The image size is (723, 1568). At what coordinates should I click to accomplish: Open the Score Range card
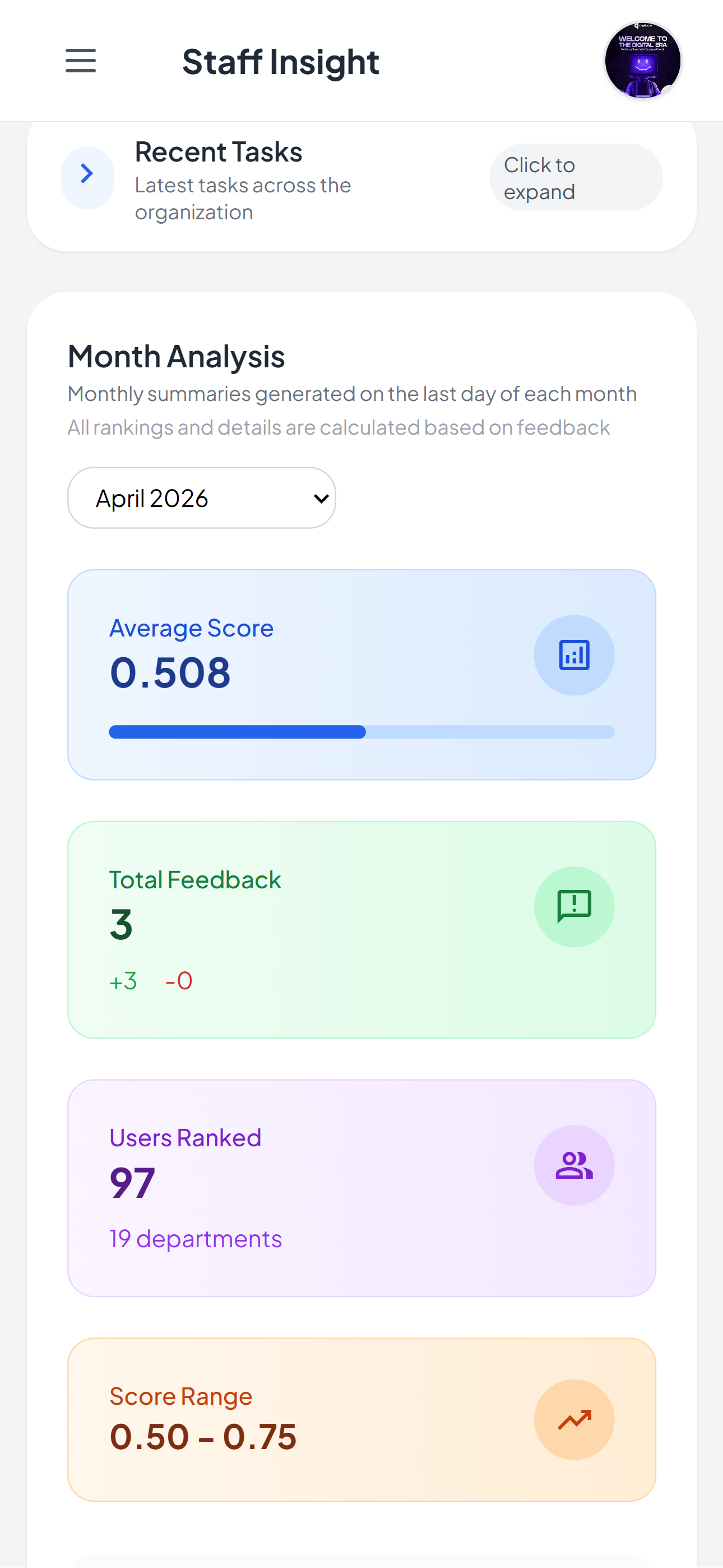tap(361, 1419)
